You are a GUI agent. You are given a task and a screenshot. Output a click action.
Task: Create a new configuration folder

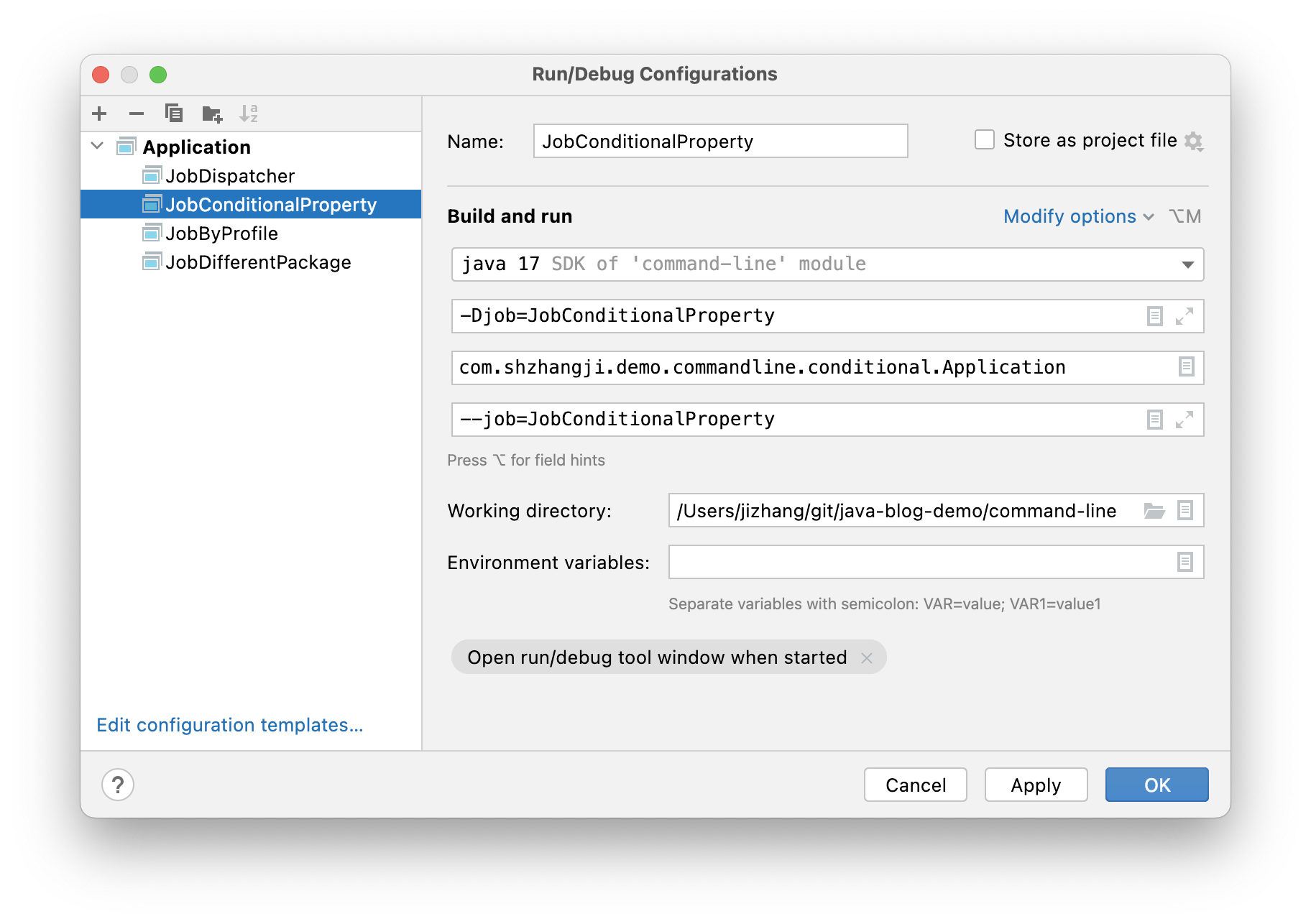click(212, 114)
